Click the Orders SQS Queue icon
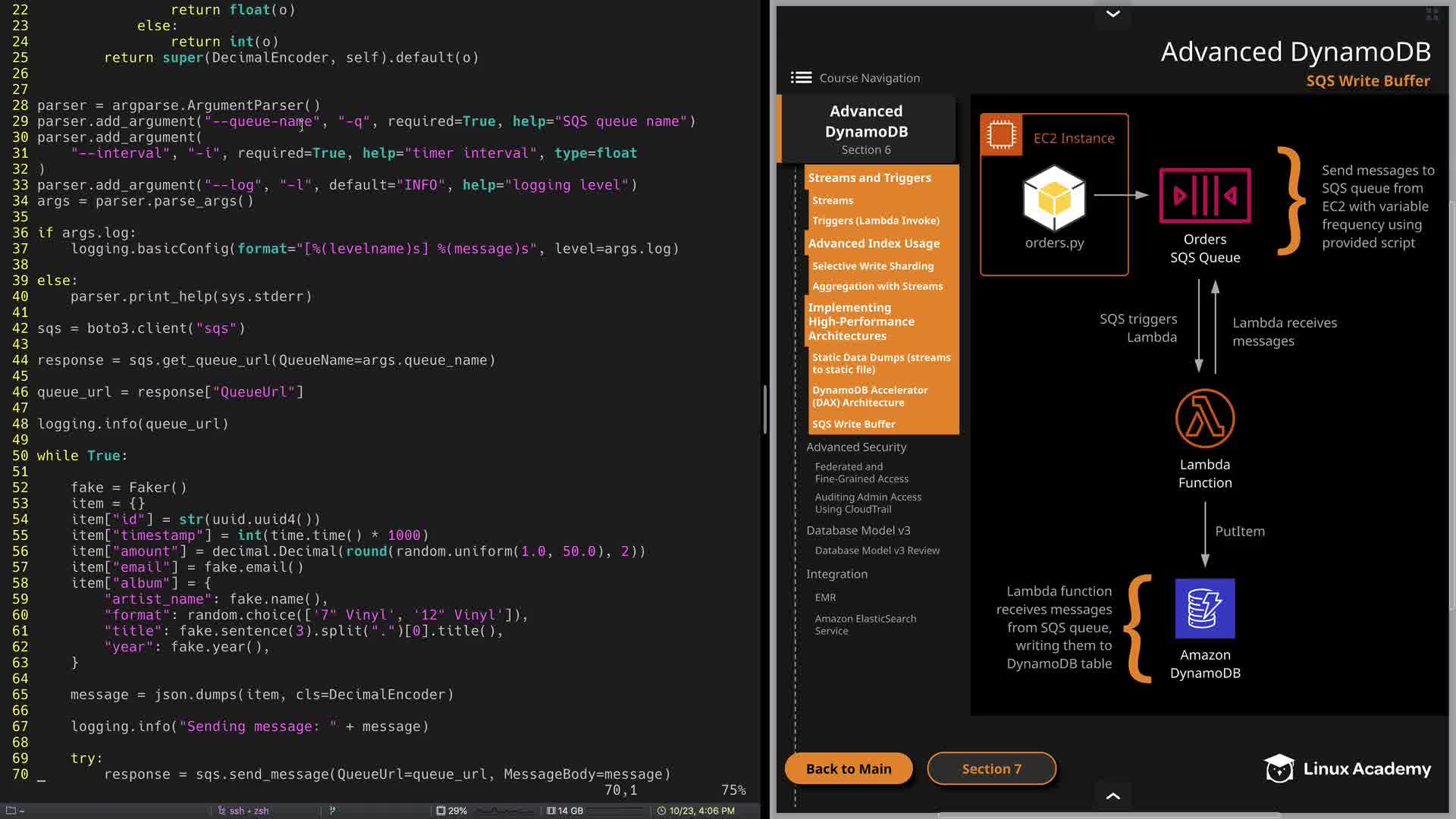Image resolution: width=1456 pixels, height=819 pixels. (1204, 196)
